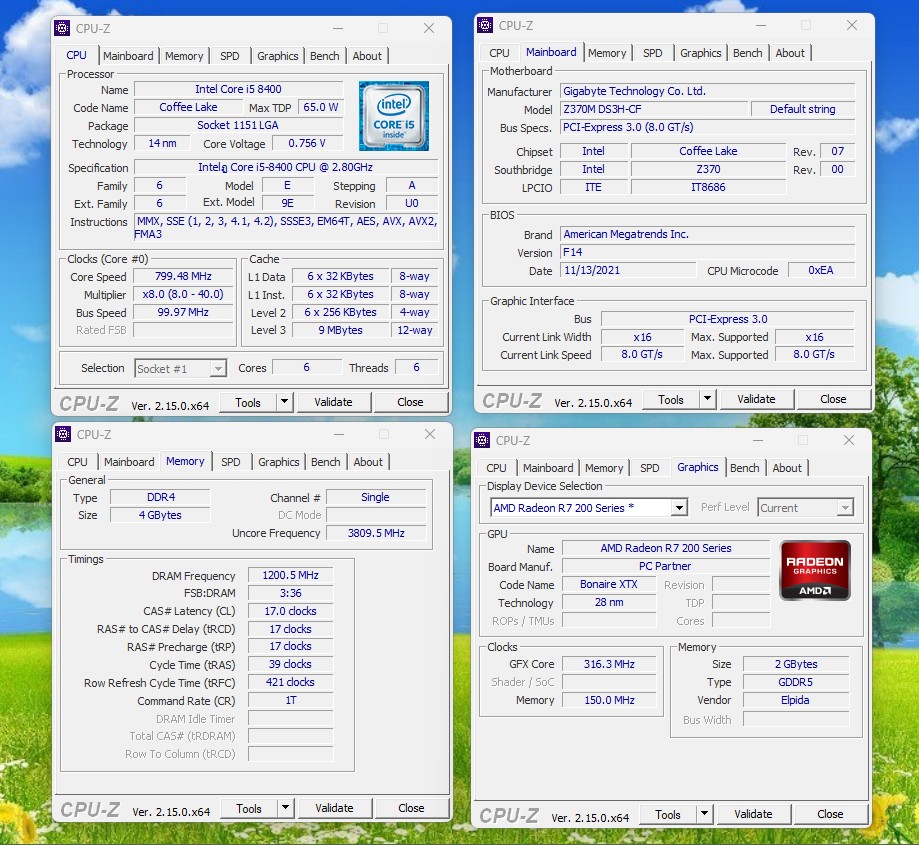Minimize the window showing the Mainboard tab

point(759,26)
